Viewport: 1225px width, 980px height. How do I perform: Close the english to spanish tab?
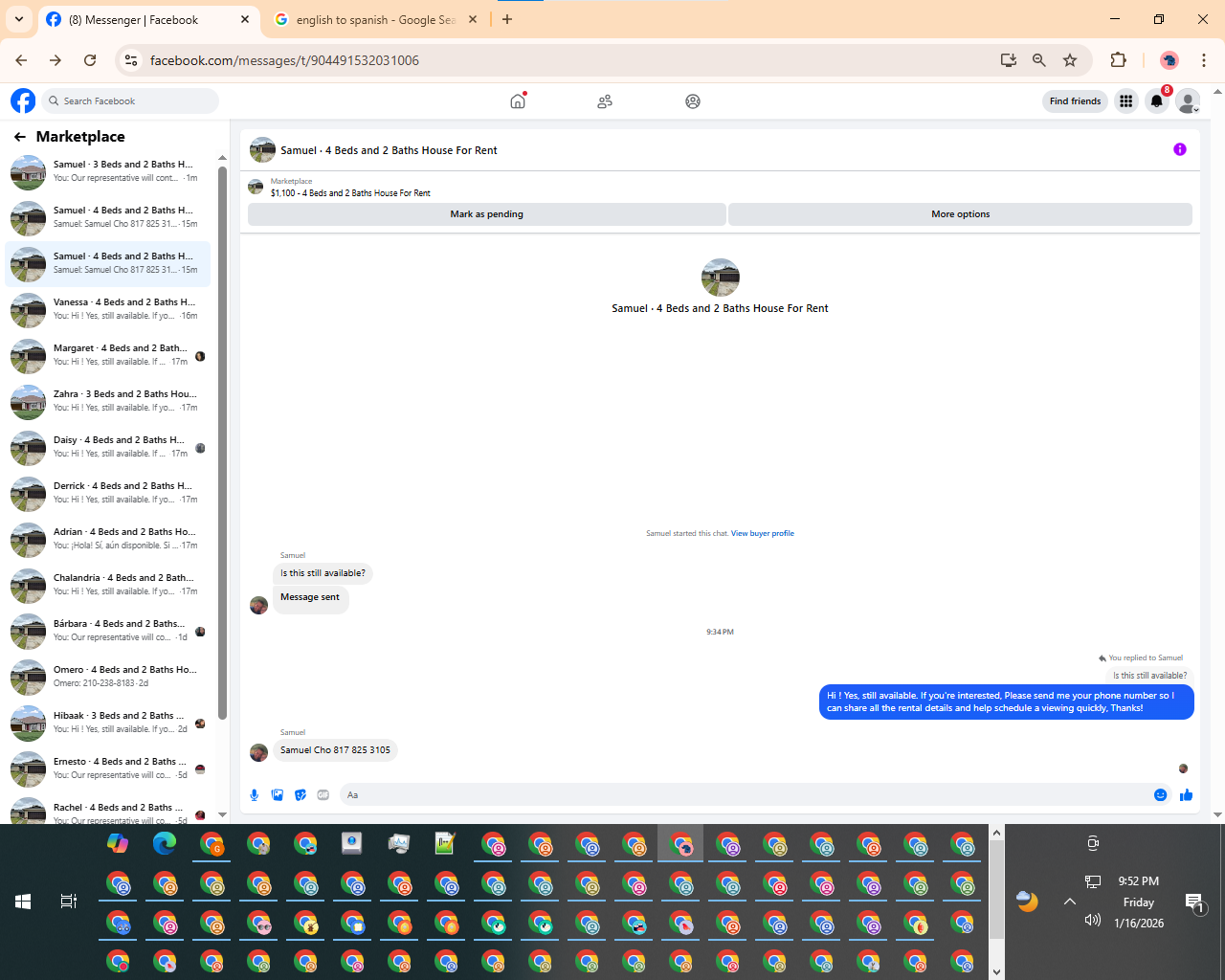pyautogui.click(x=473, y=19)
